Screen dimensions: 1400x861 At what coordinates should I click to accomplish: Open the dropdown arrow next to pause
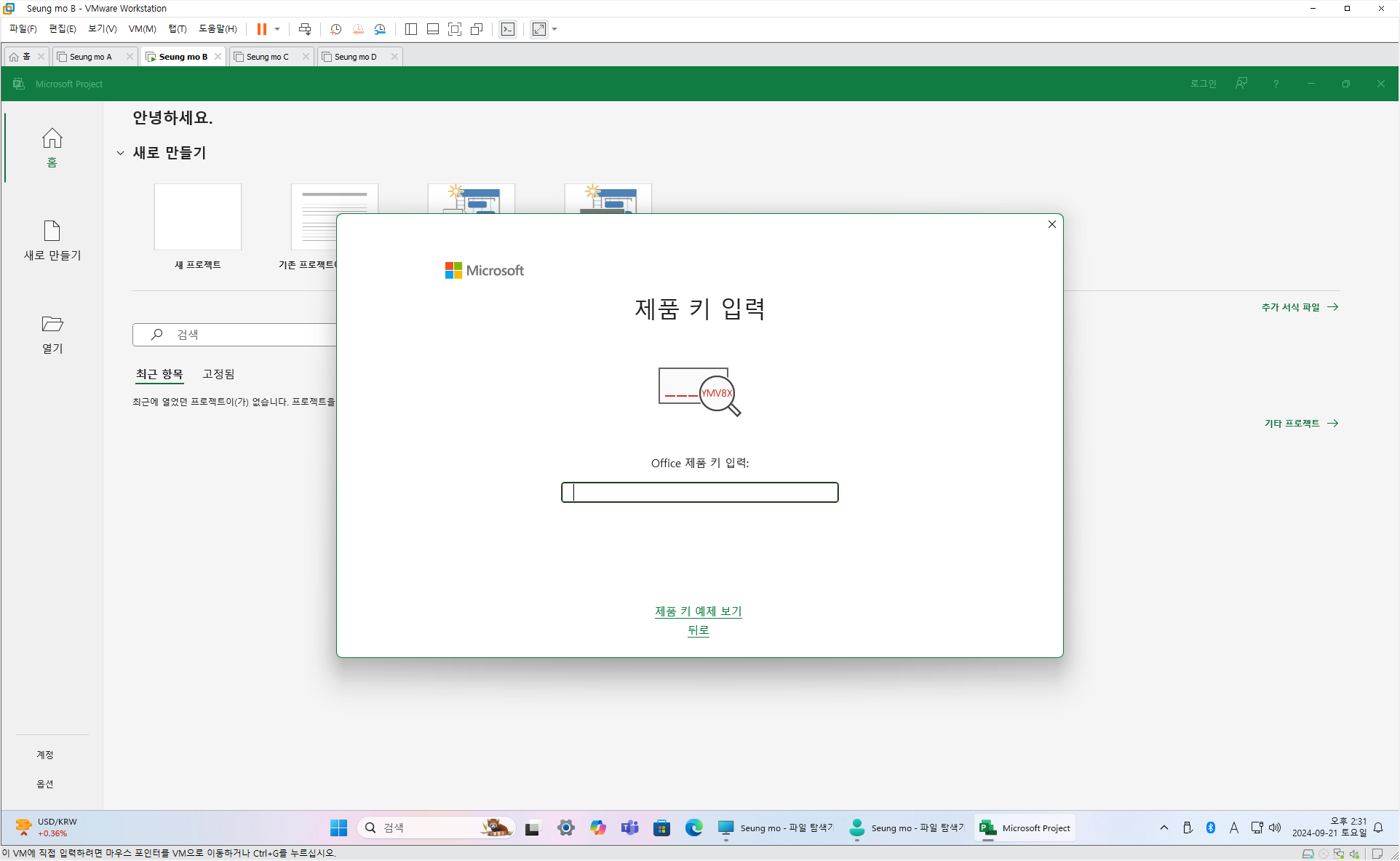click(x=277, y=29)
